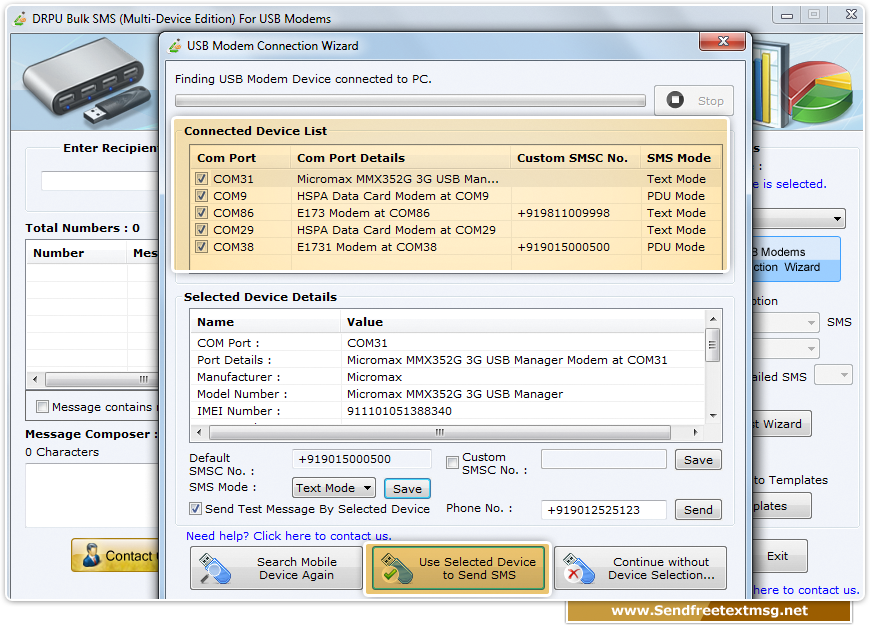Click the Phone No. input field
870x625 pixels.
pyautogui.click(x=603, y=510)
